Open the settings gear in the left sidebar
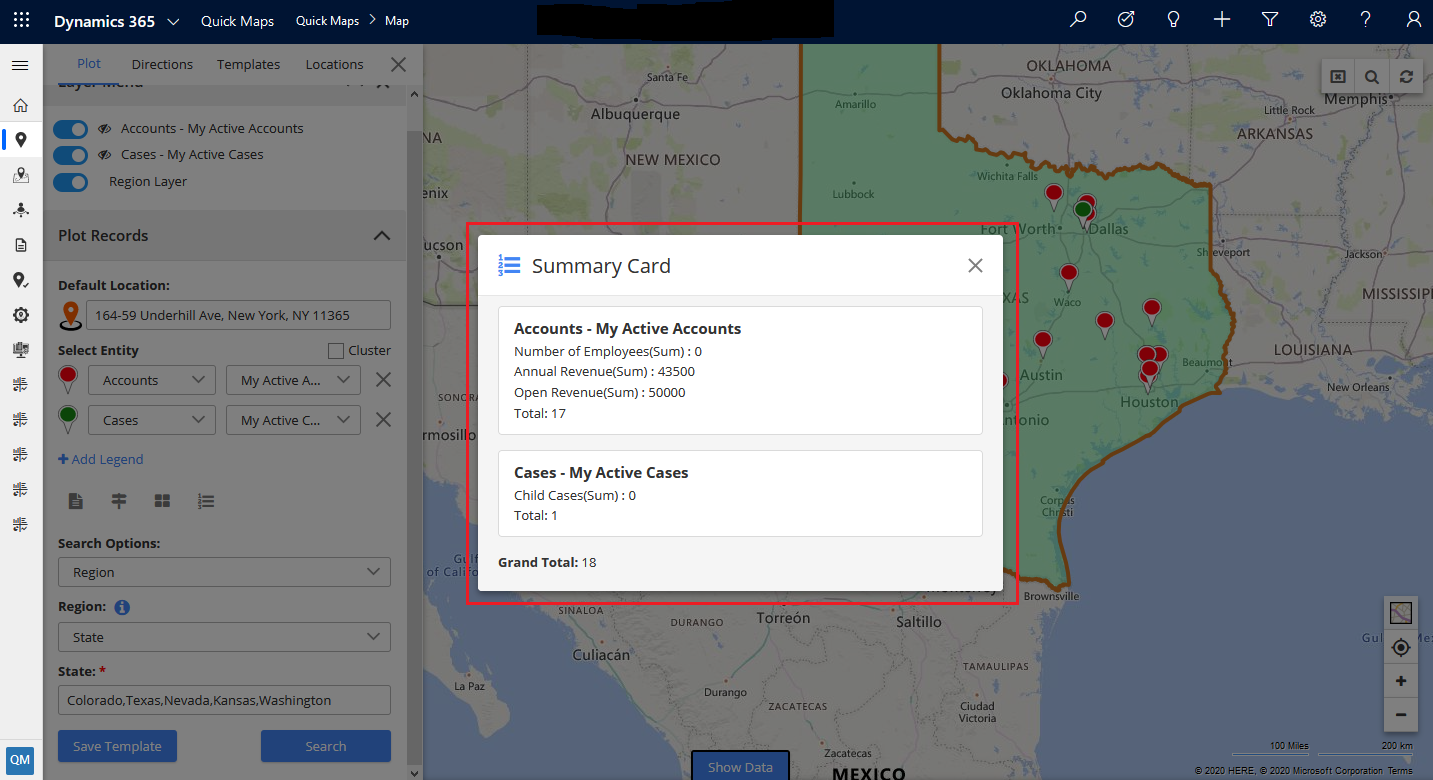This screenshot has width=1433, height=780. click(21, 314)
